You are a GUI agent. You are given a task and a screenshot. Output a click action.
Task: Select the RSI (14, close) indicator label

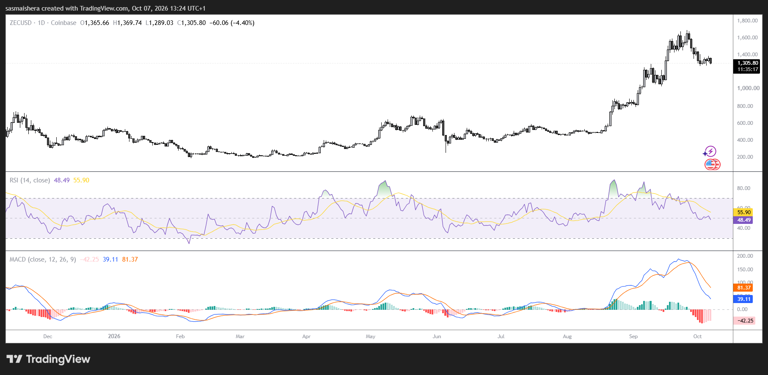coord(29,180)
